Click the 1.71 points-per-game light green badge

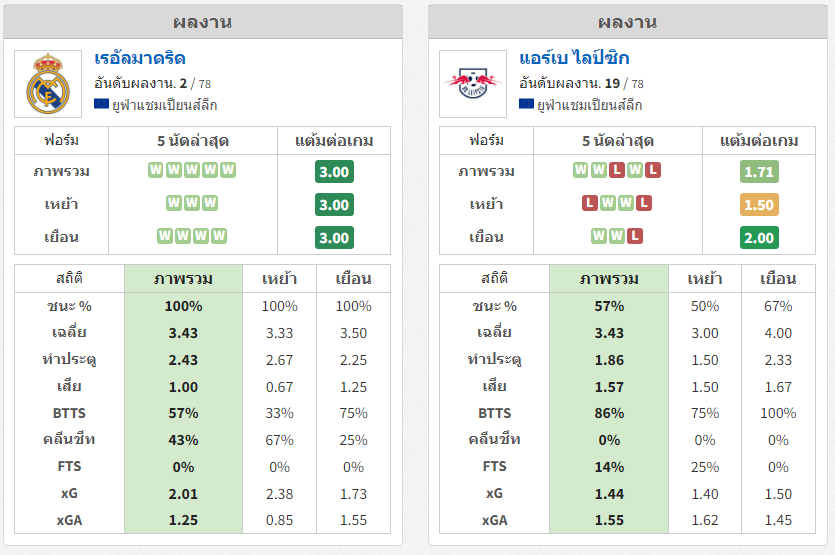coord(759,172)
